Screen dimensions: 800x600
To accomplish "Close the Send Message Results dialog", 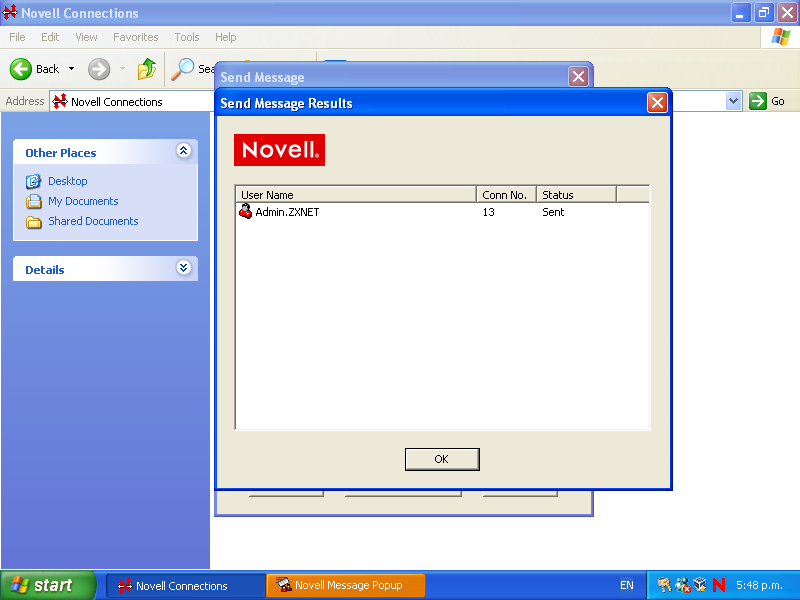I will (657, 103).
